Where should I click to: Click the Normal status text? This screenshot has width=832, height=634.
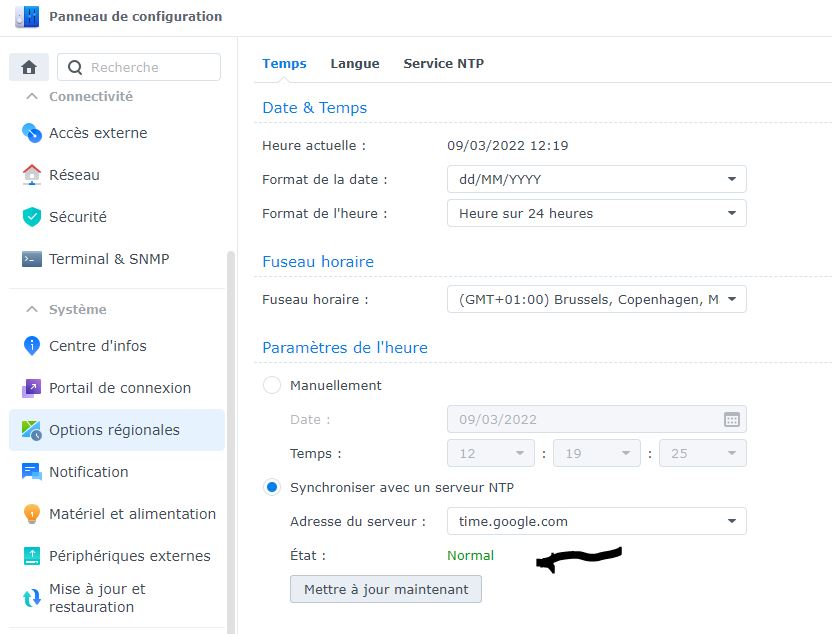coord(470,555)
